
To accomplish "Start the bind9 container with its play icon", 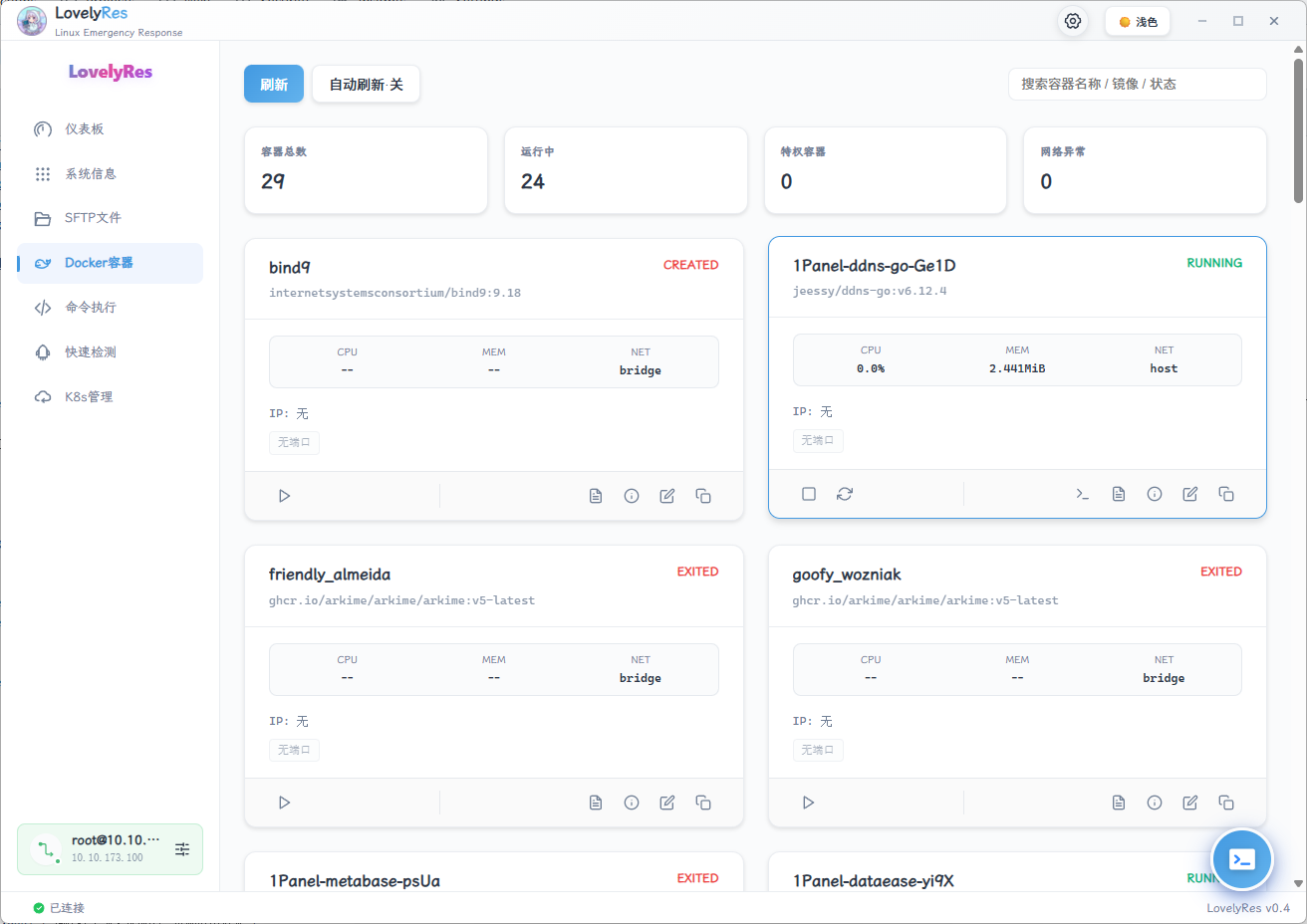I will pos(284,496).
